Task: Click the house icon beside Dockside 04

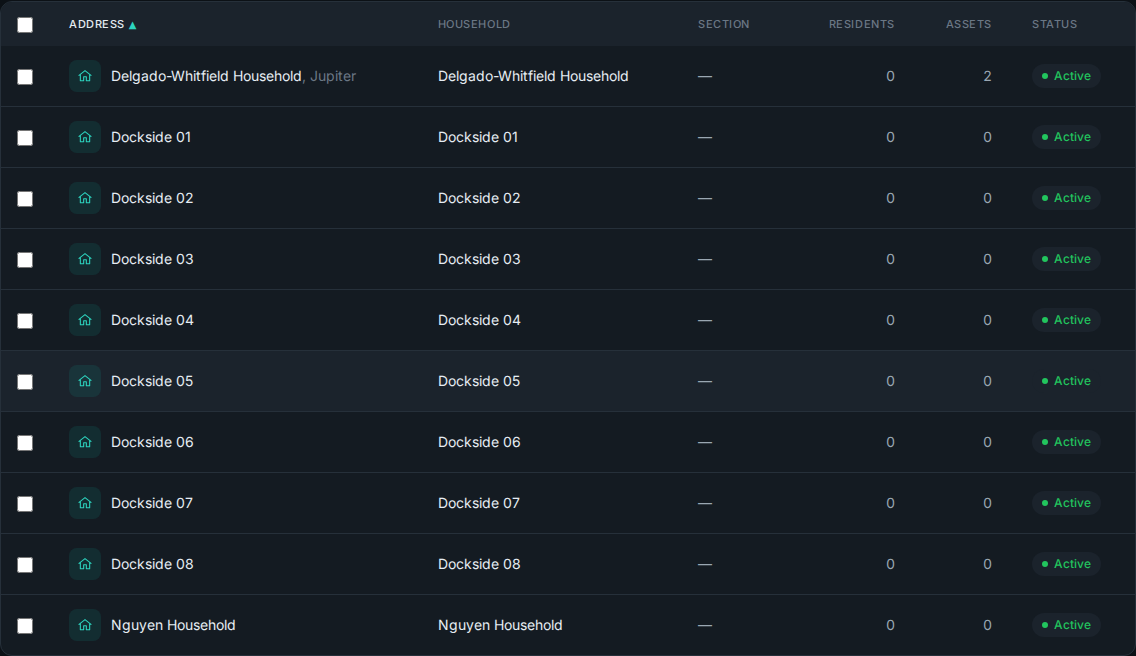Action: click(85, 320)
